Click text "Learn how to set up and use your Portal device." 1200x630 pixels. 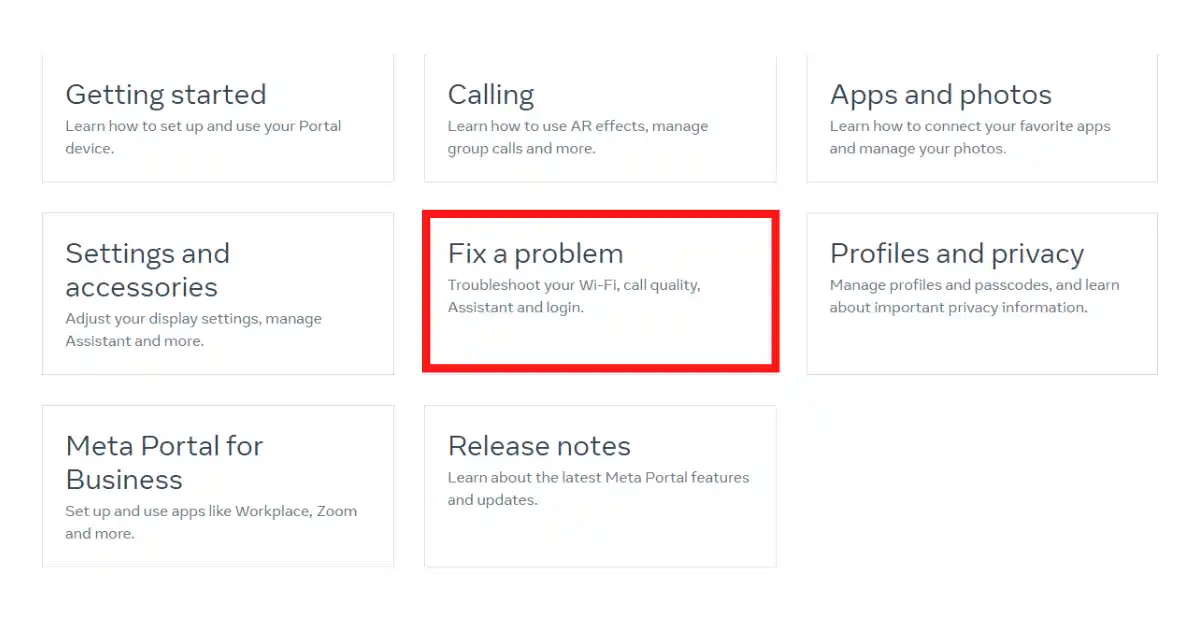[203, 137]
